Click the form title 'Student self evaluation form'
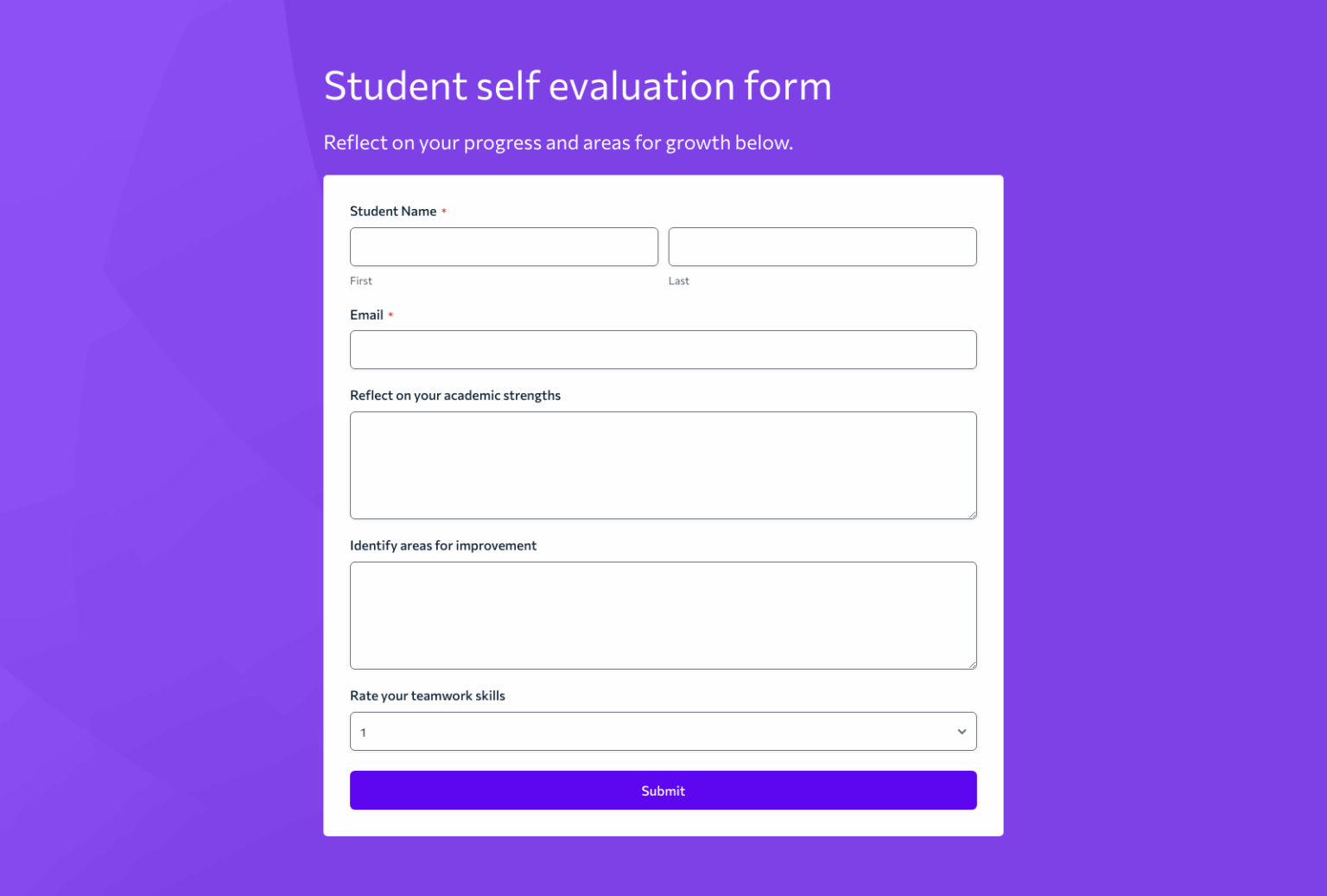 pyautogui.click(x=577, y=86)
